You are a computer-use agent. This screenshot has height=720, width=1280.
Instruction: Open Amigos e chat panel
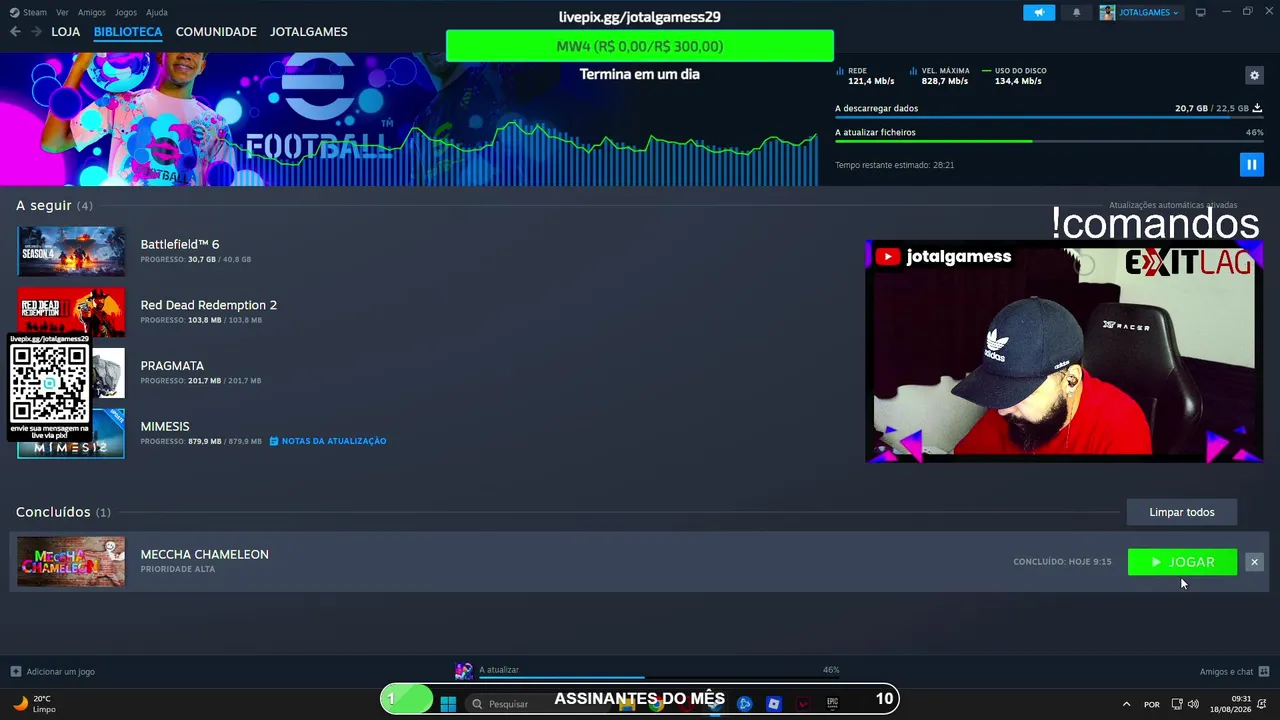tap(1234, 671)
